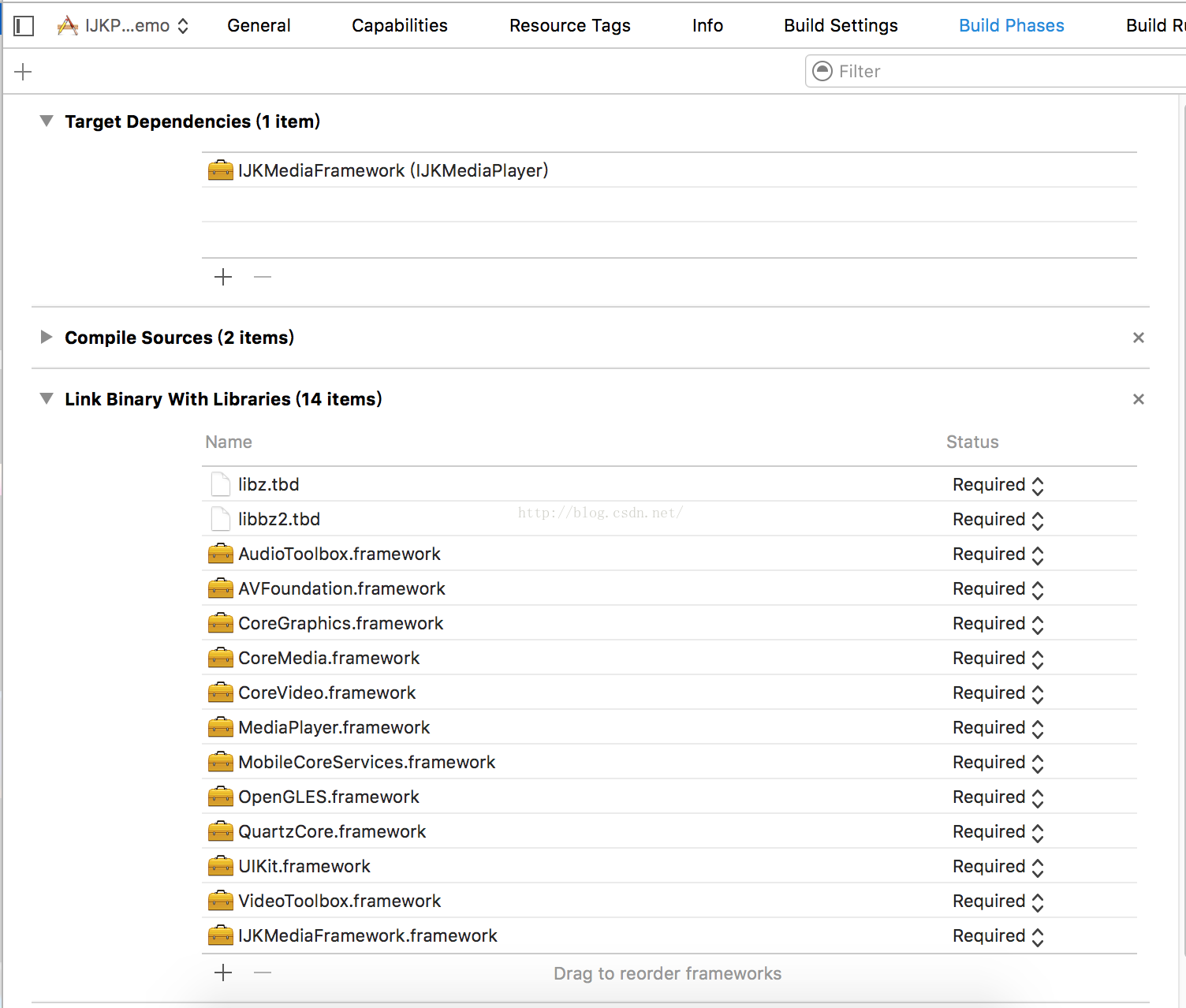Click the filter scope icon in search field
This screenshot has height=1008, width=1186.
pos(822,71)
